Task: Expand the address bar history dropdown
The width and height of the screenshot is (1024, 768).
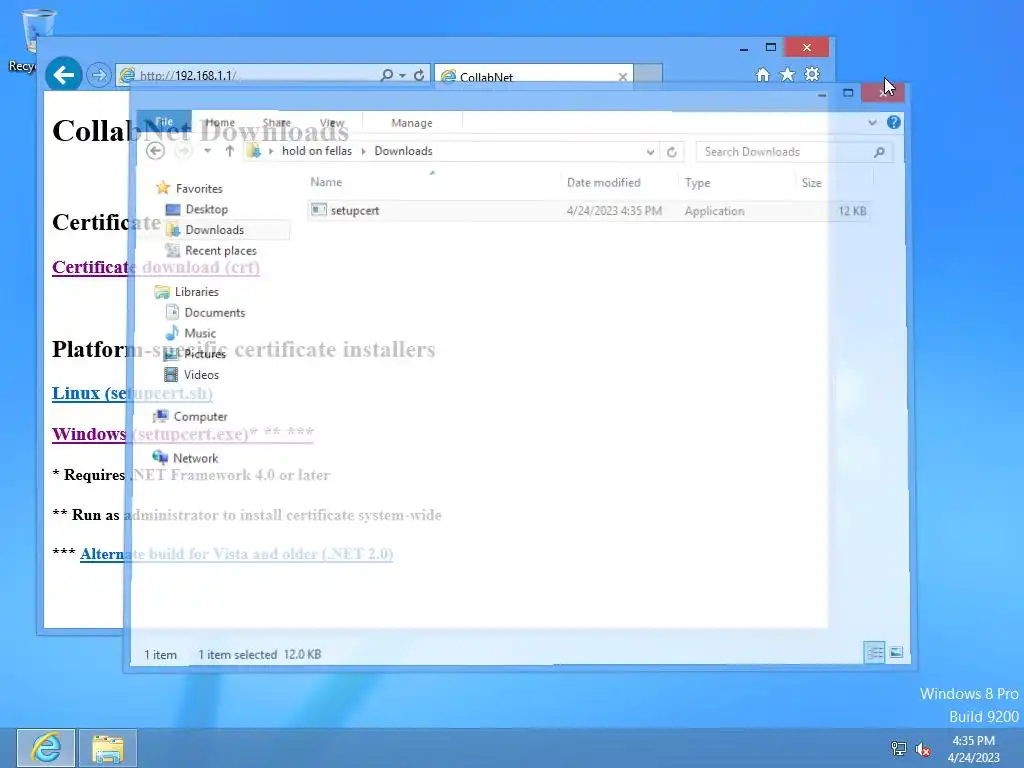Action: 650,152
